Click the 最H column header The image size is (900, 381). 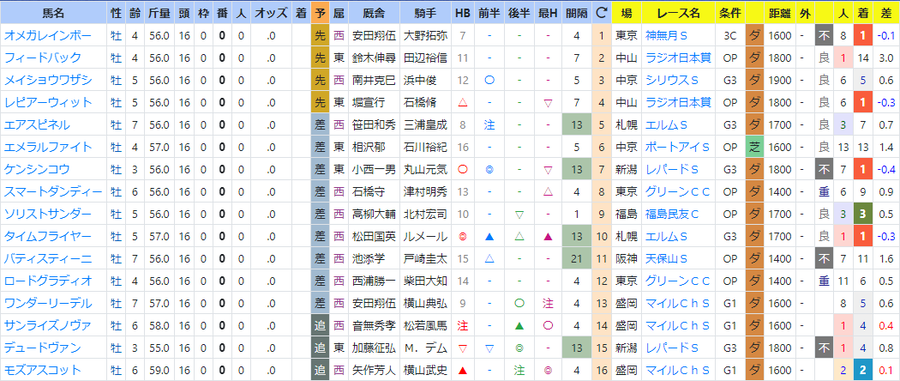(548, 12)
